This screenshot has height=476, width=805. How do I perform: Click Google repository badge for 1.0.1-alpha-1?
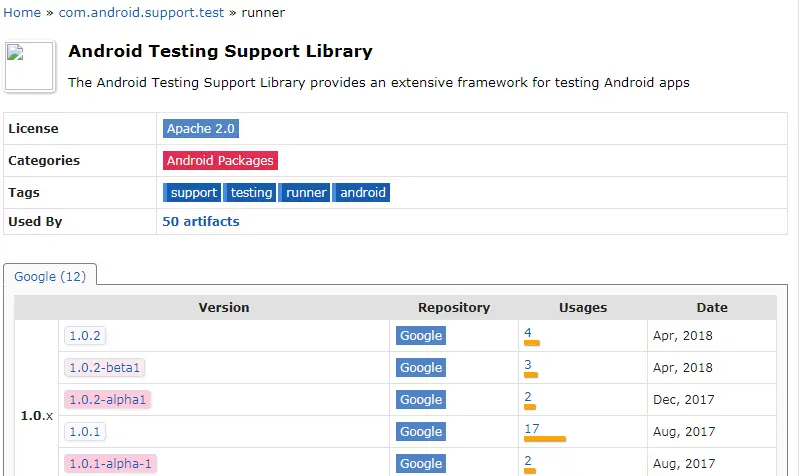[x=421, y=463]
